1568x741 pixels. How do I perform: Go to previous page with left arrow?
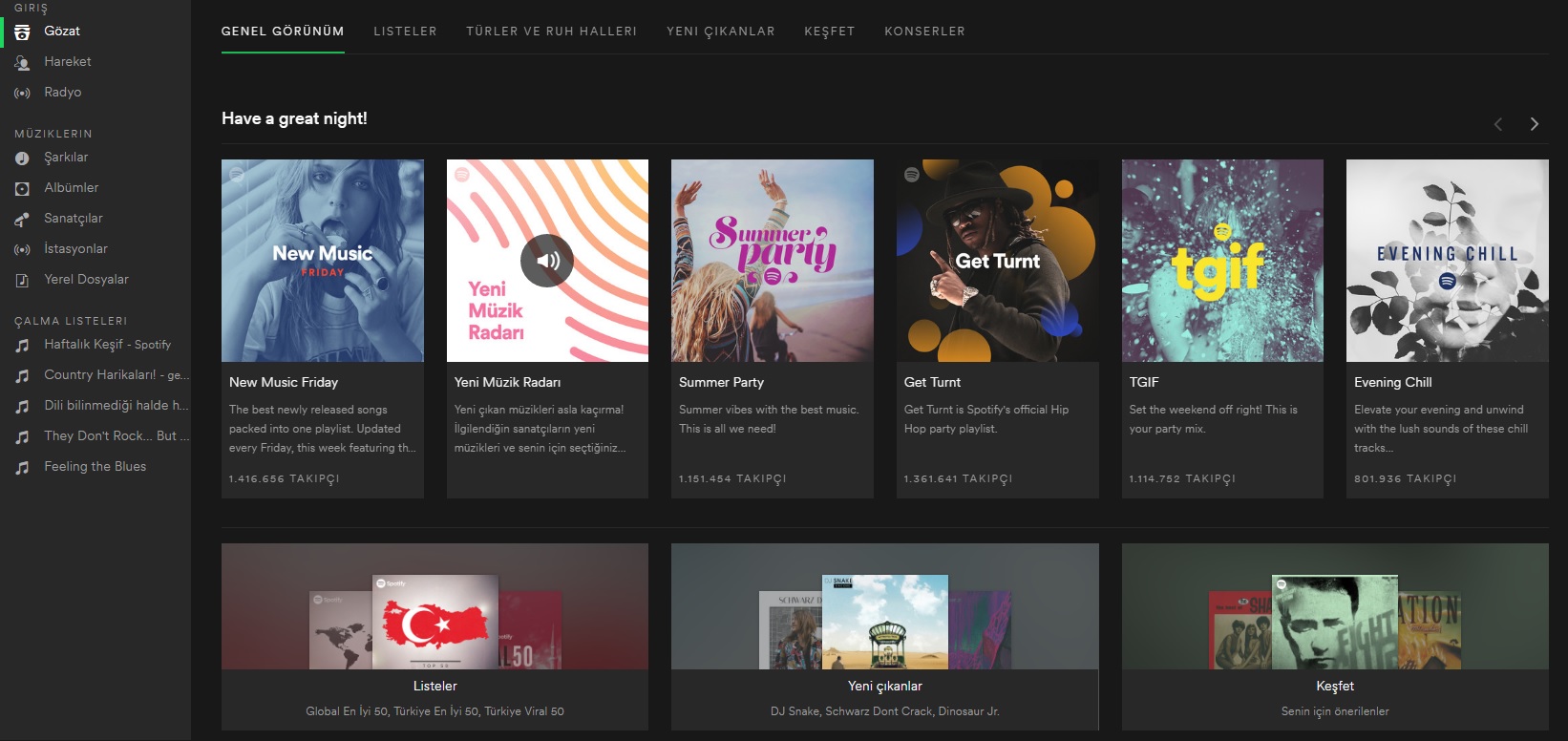pyautogui.click(x=1498, y=124)
